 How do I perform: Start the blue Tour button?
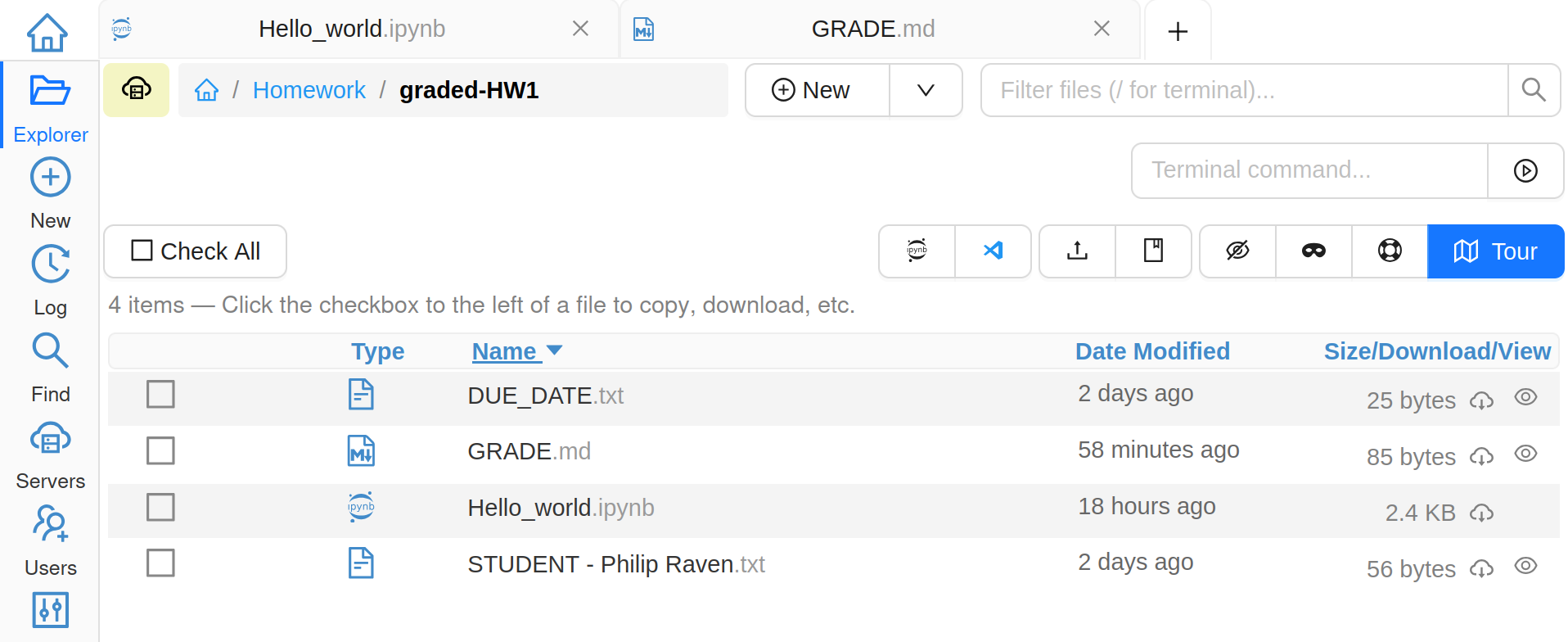click(1495, 251)
